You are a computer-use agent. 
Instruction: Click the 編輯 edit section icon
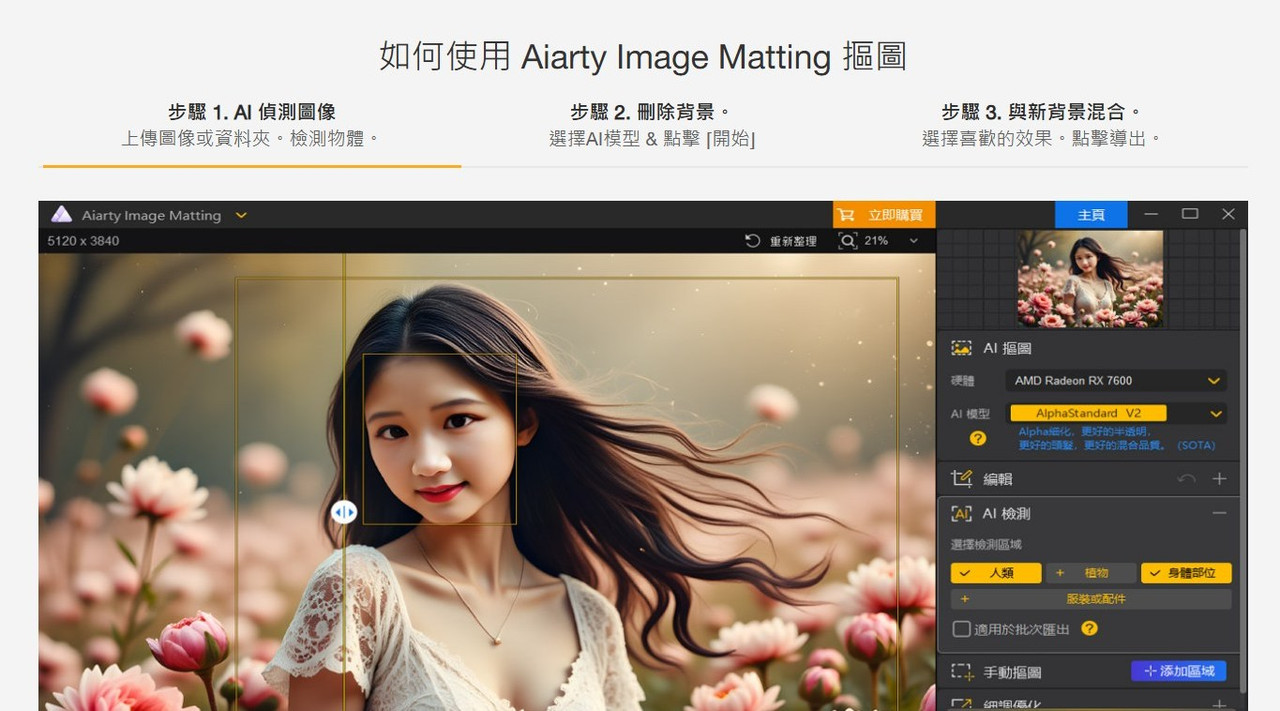pyautogui.click(x=961, y=479)
